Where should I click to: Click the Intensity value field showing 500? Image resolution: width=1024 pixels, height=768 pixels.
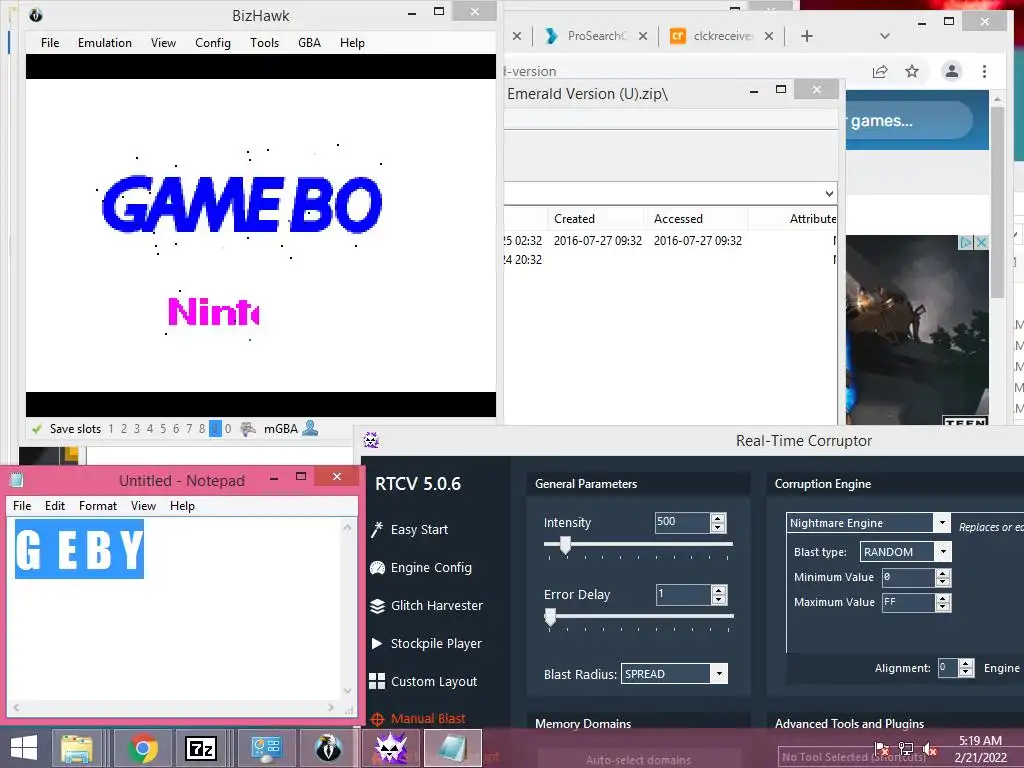pyautogui.click(x=681, y=522)
